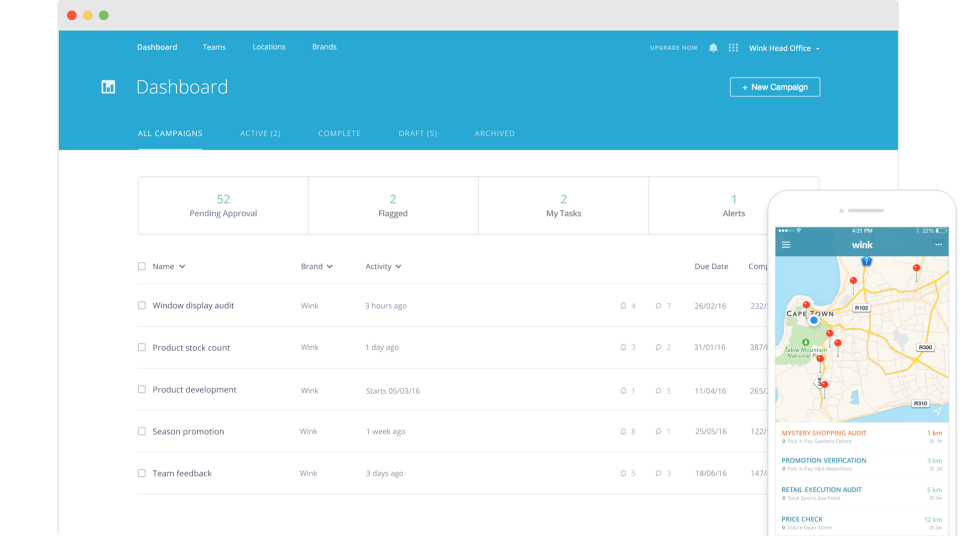This screenshot has width=960, height=536.
Task: Tap the R310 road badge on map
Action: [920, 404]
